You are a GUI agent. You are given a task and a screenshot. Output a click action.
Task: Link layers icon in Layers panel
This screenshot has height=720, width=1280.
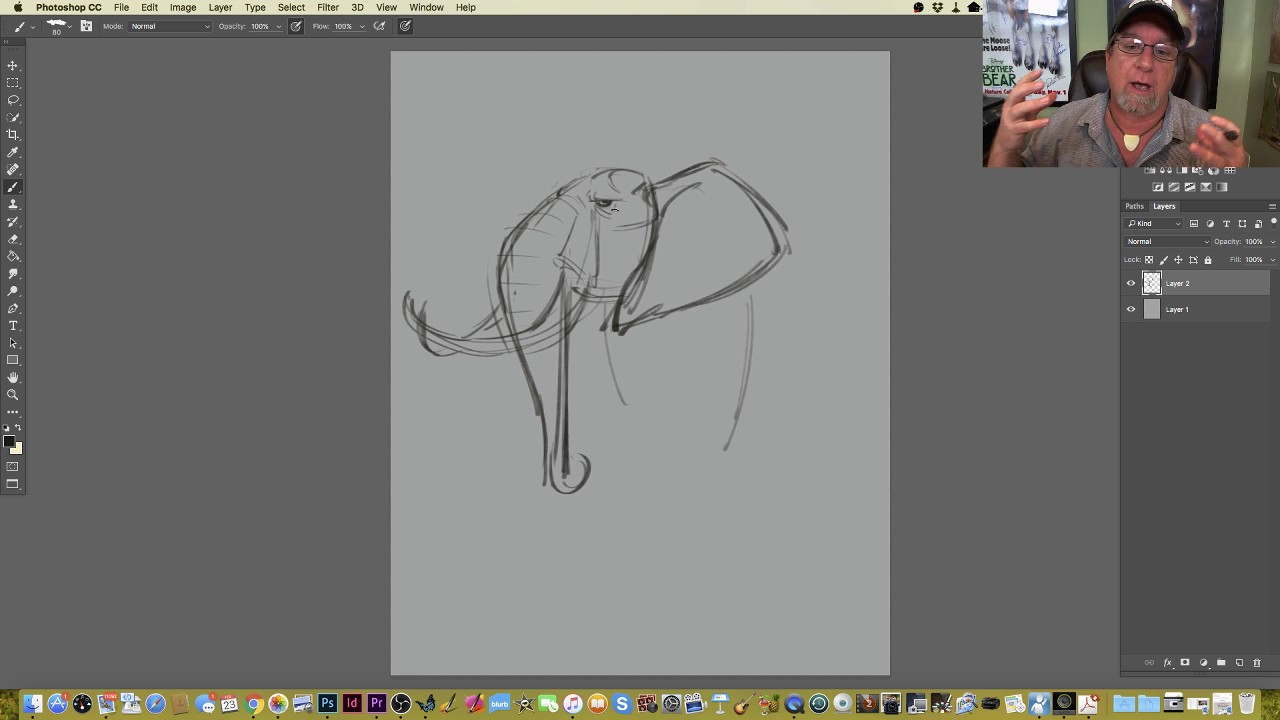click(x=1149, y=663)
